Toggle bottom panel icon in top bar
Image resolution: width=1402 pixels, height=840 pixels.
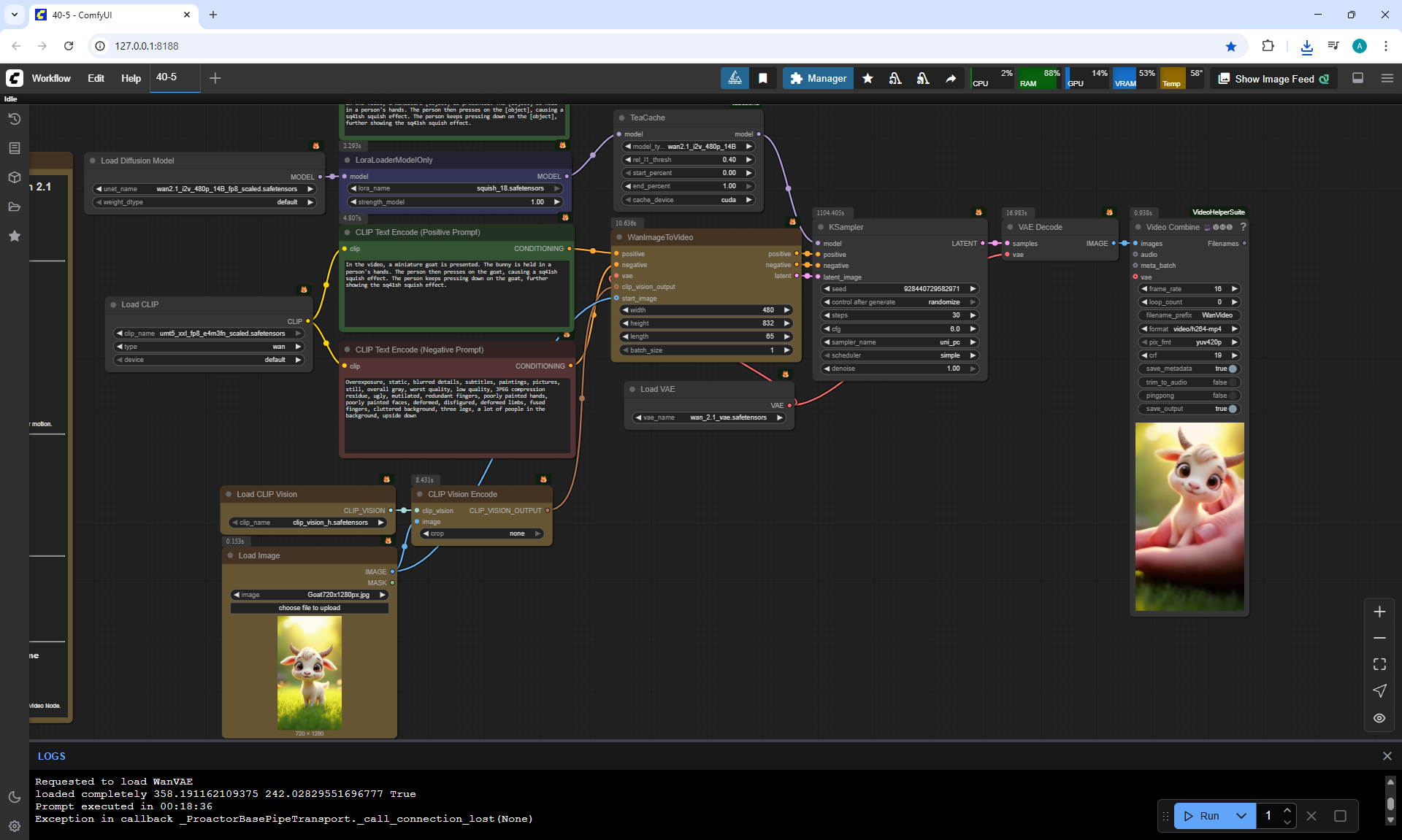point(1357,78)
